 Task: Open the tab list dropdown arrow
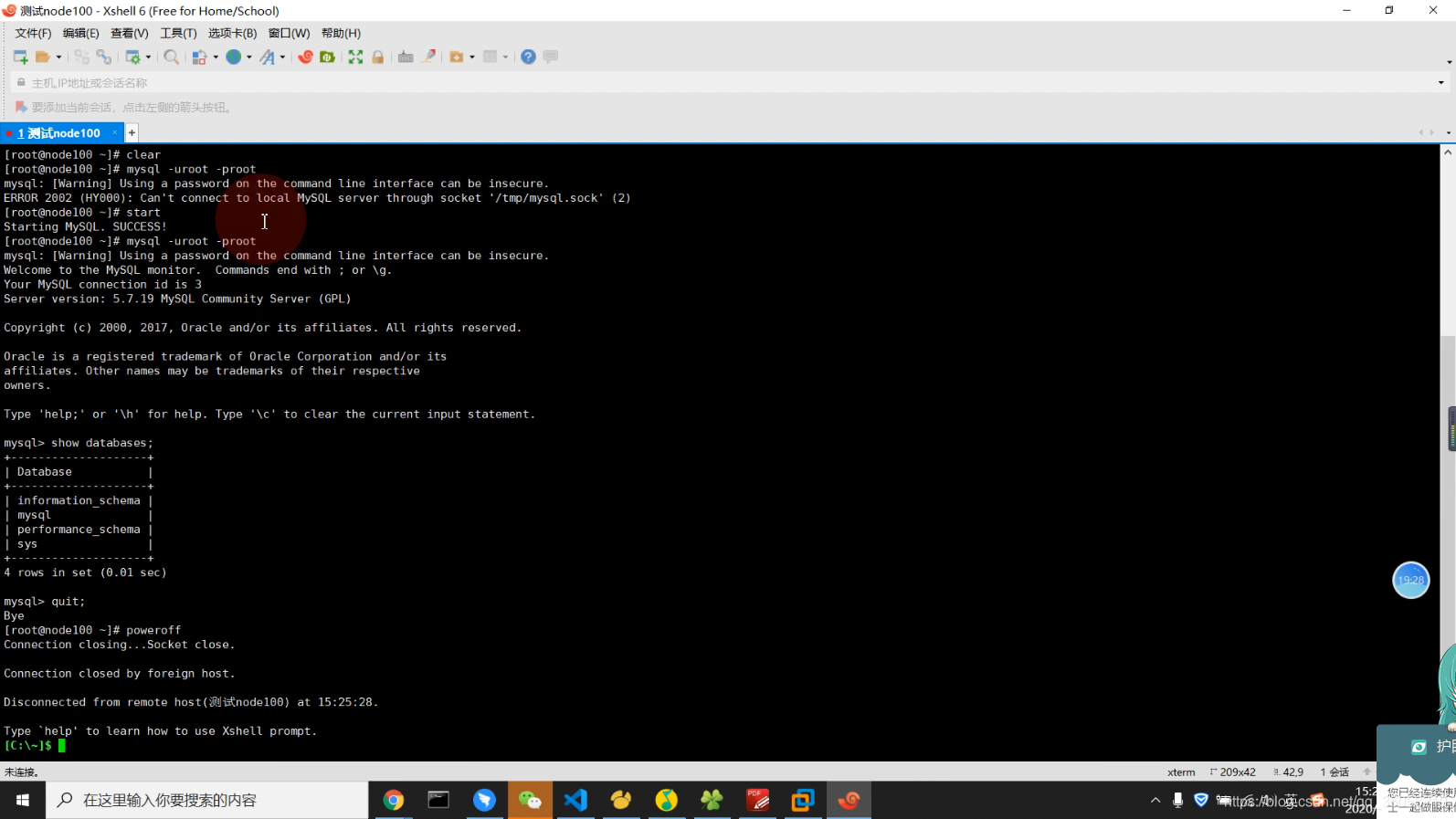[x=1448, y=133]
